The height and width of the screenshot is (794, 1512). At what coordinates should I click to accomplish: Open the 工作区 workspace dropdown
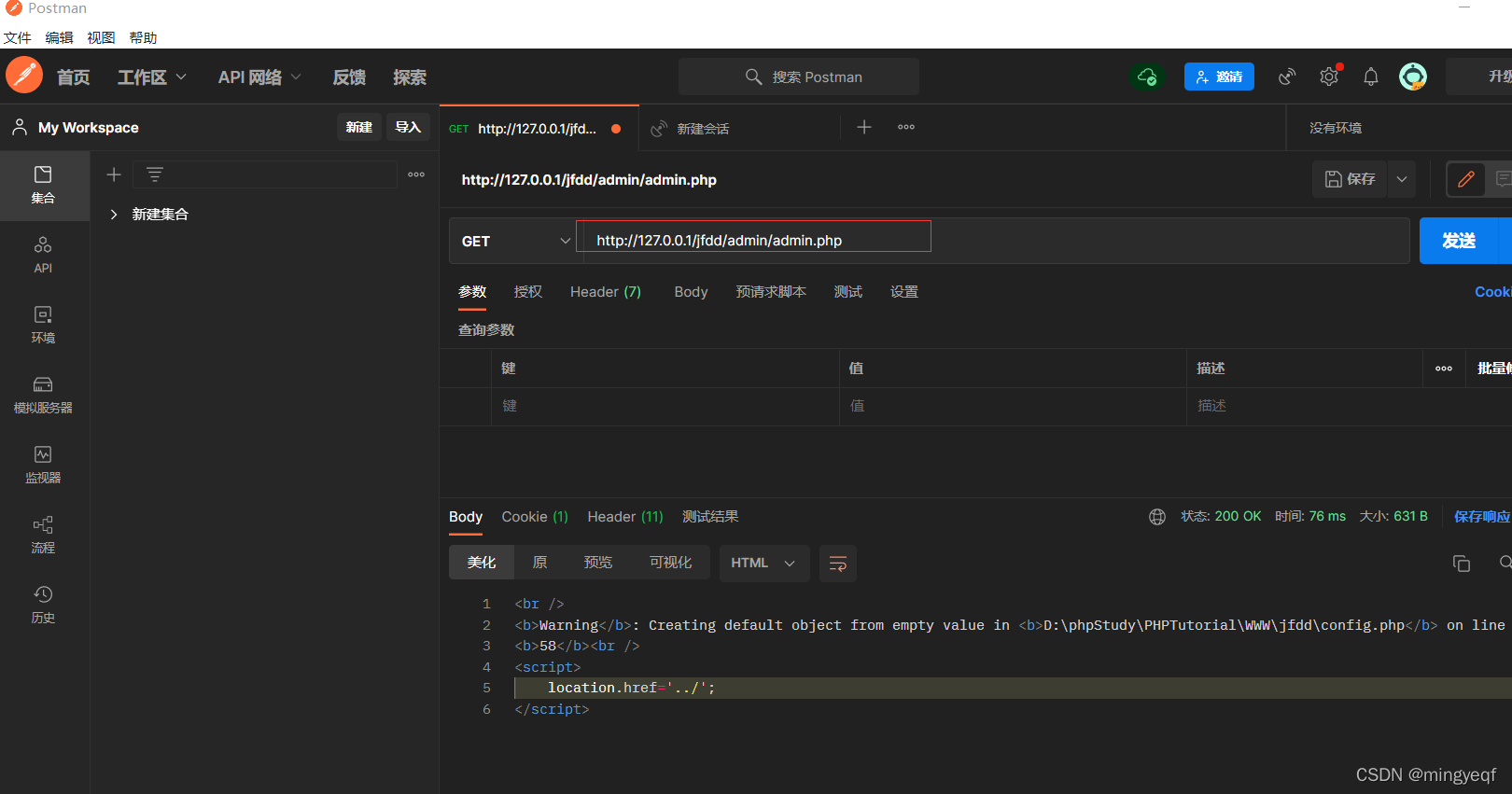point(152,77)
